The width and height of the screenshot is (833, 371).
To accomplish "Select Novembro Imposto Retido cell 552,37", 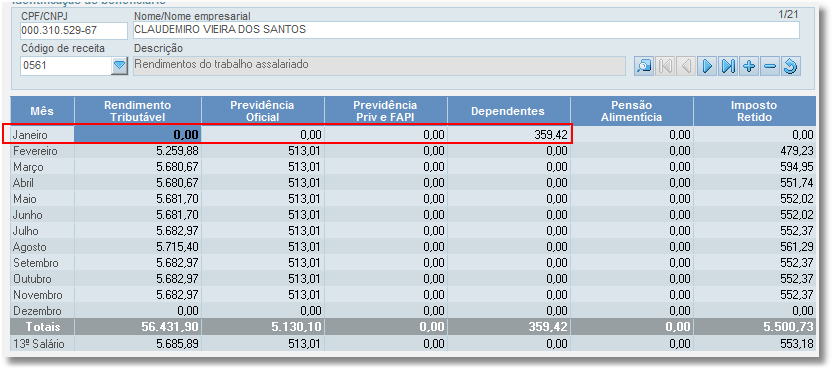I will (754, 294).
